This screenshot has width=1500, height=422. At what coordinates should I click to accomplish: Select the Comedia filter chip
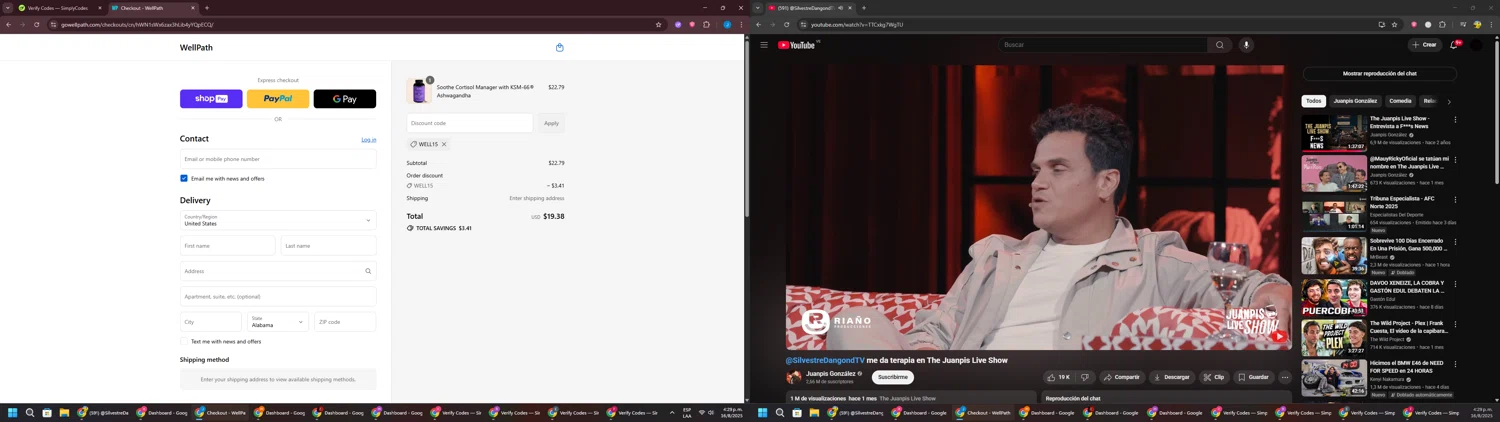pyautogui.click(x=1400, y=101)
